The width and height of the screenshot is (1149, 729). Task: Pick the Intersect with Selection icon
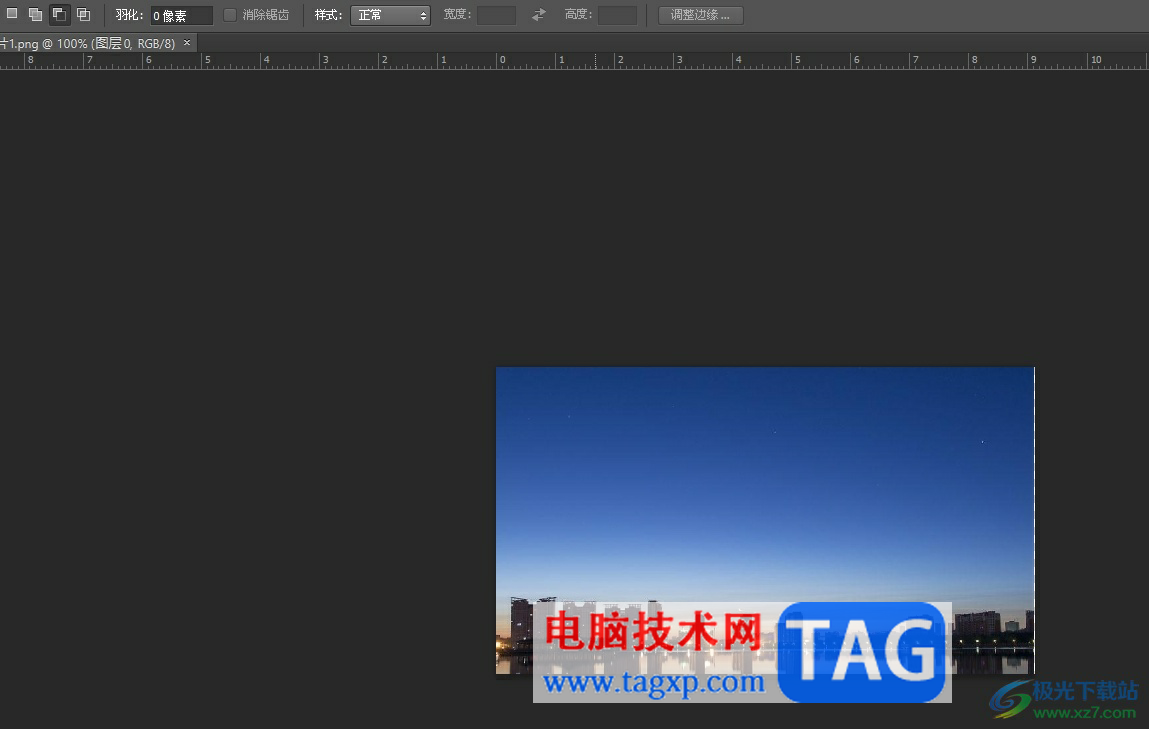[x=83, y=15]
